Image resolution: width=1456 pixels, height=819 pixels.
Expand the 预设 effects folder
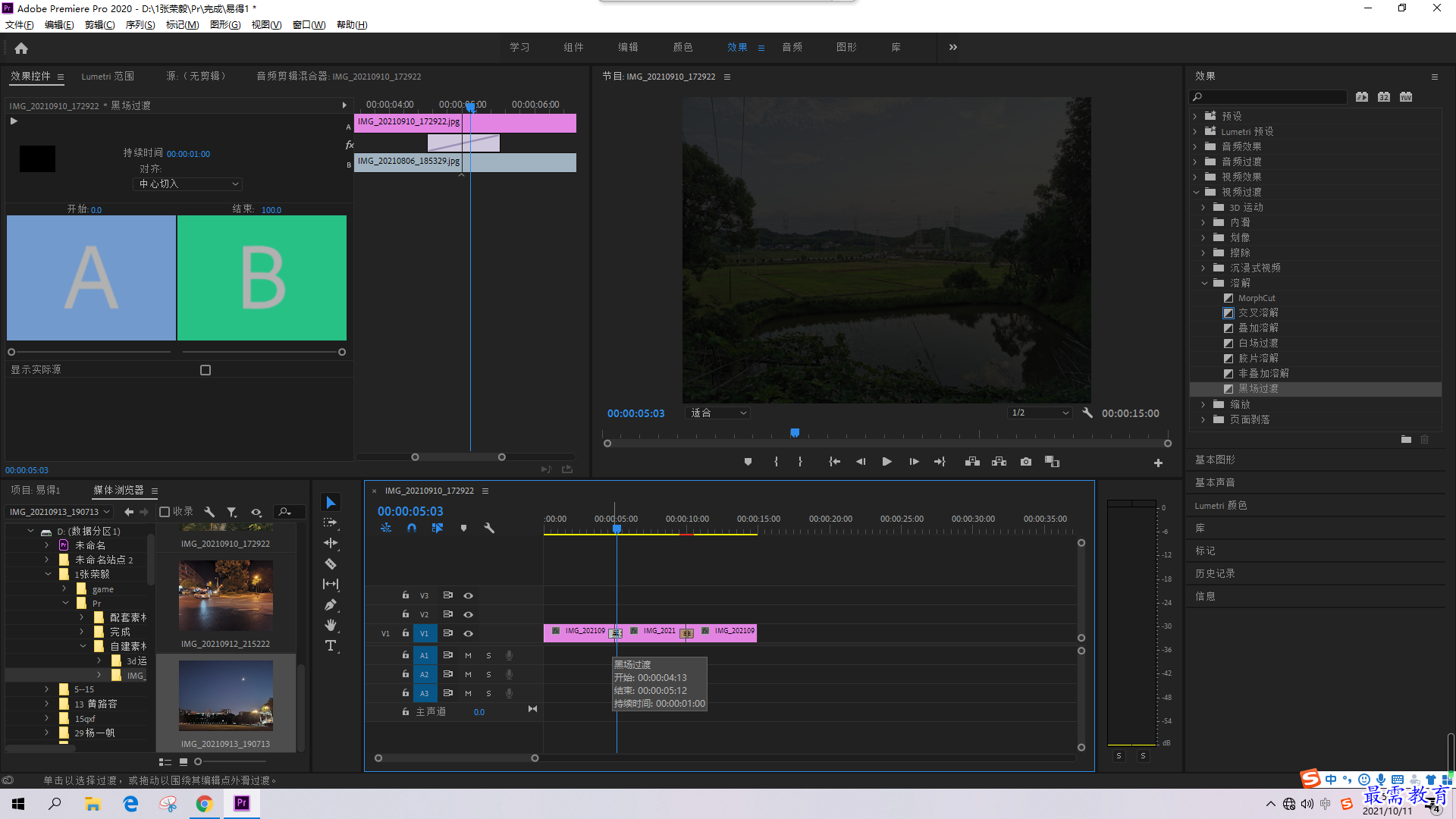(1195, 117)
